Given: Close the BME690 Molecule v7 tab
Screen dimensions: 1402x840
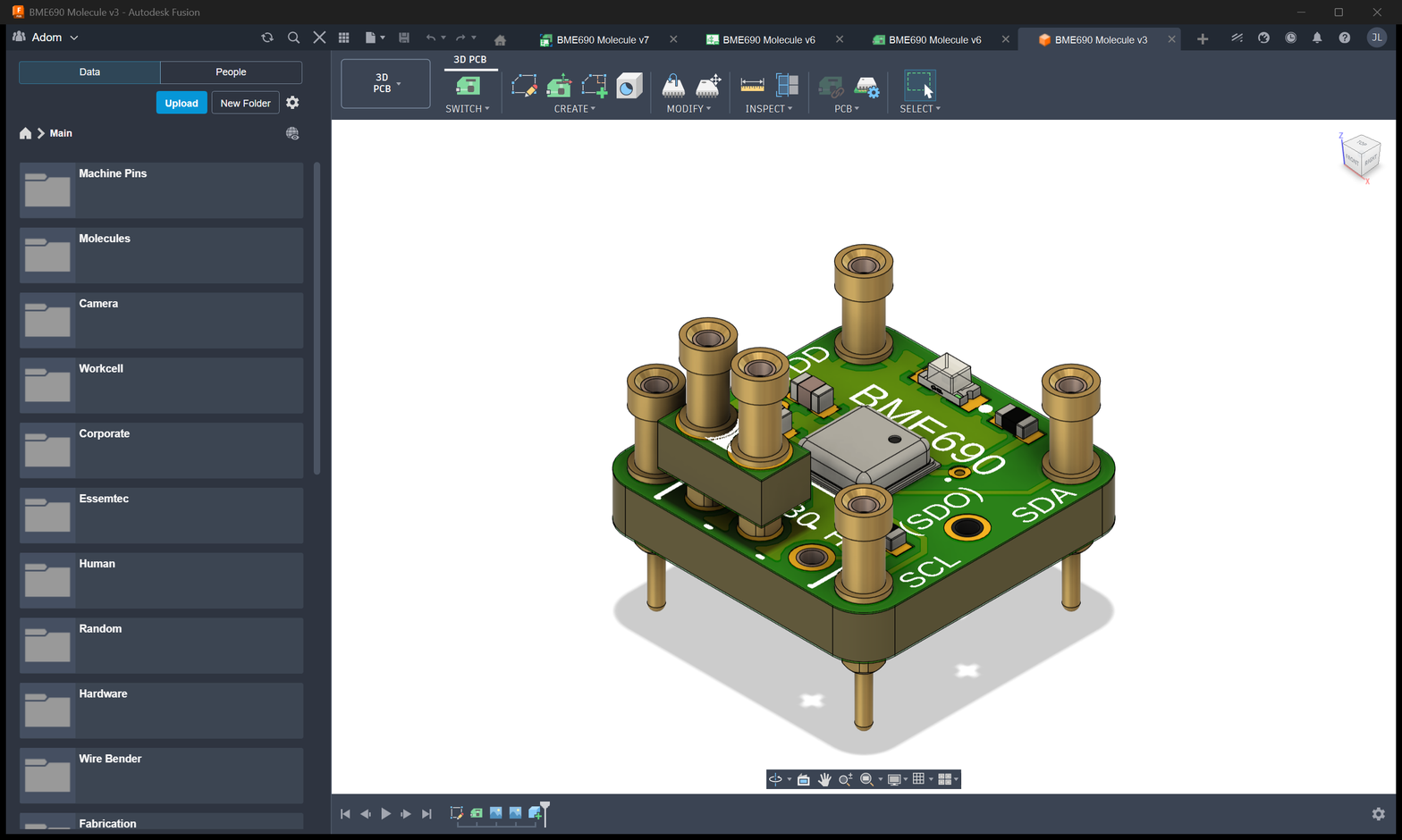Looking at the screenshot, I should 673,39.
